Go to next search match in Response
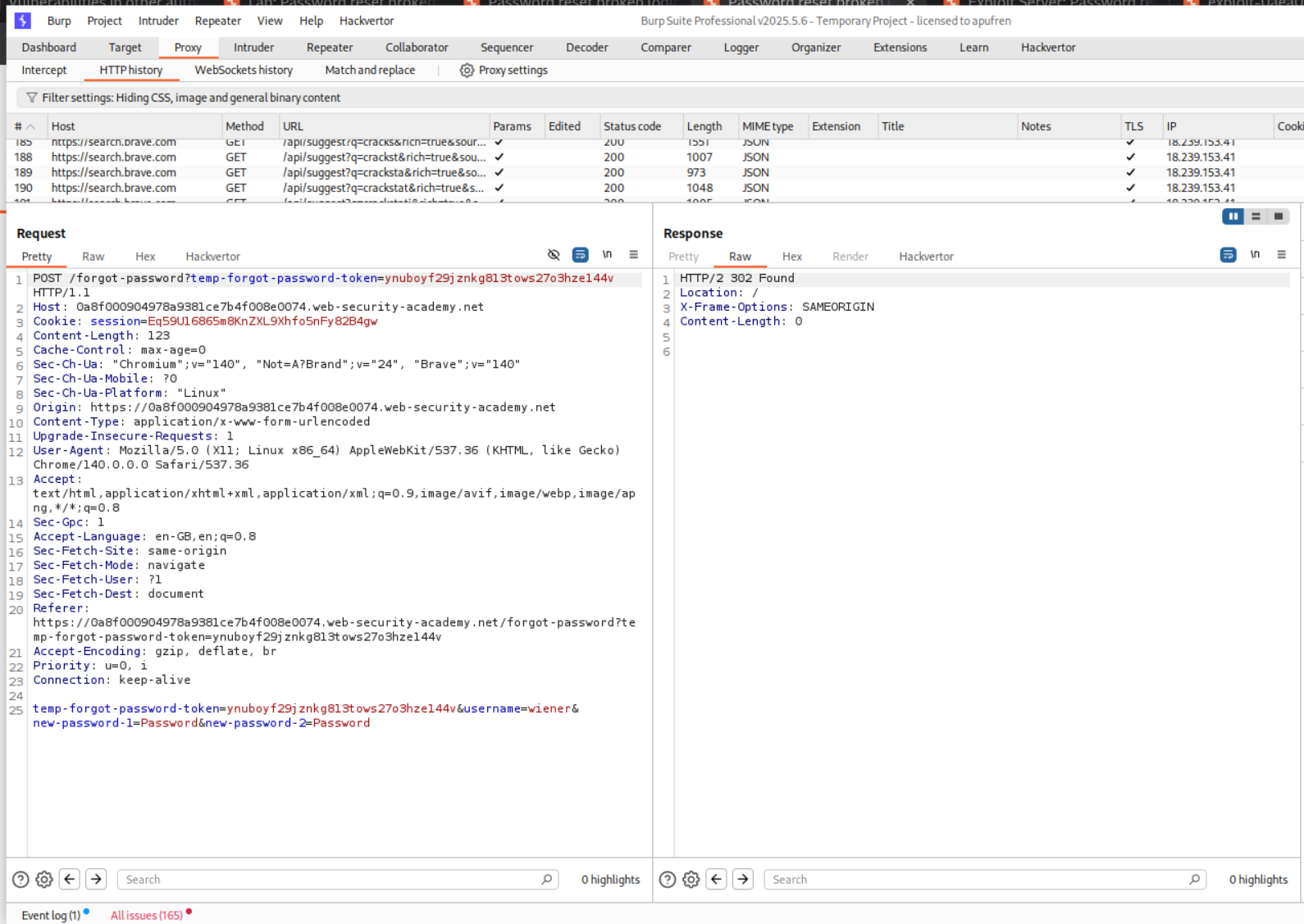 point(743,880)
